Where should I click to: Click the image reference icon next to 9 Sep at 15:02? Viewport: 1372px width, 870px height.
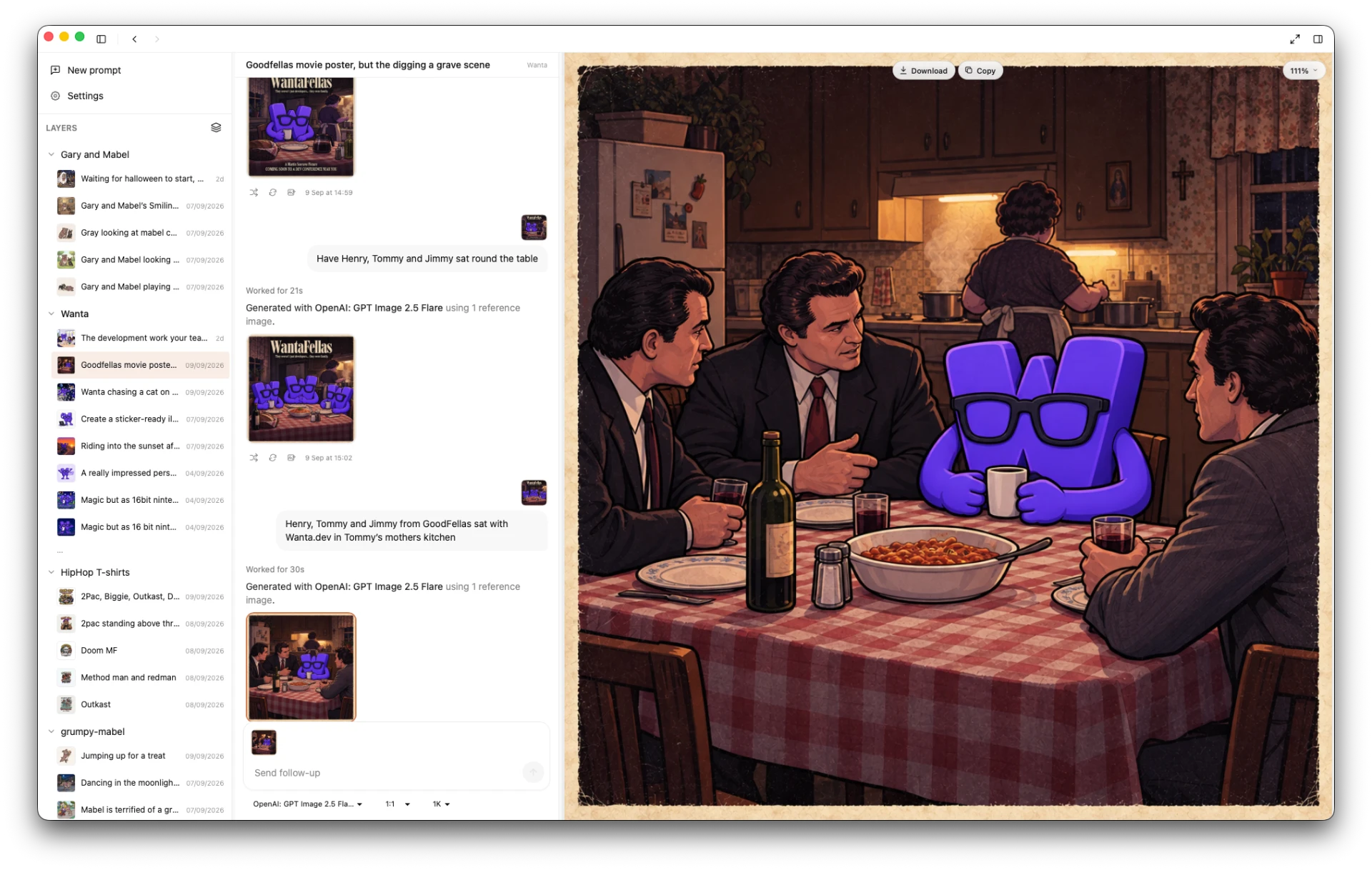tap(291, 458)
